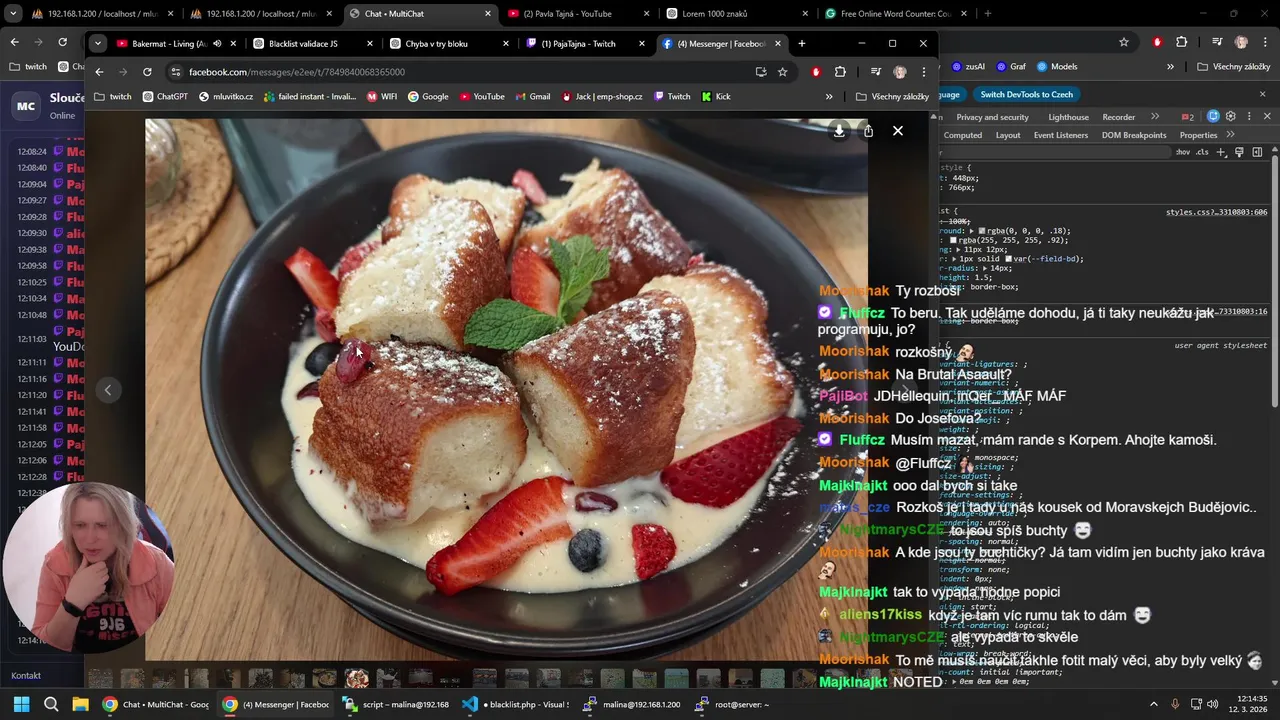Open the ChatGPT bookmark
The height and width of the screenshot is (720, 1280).
165,97
